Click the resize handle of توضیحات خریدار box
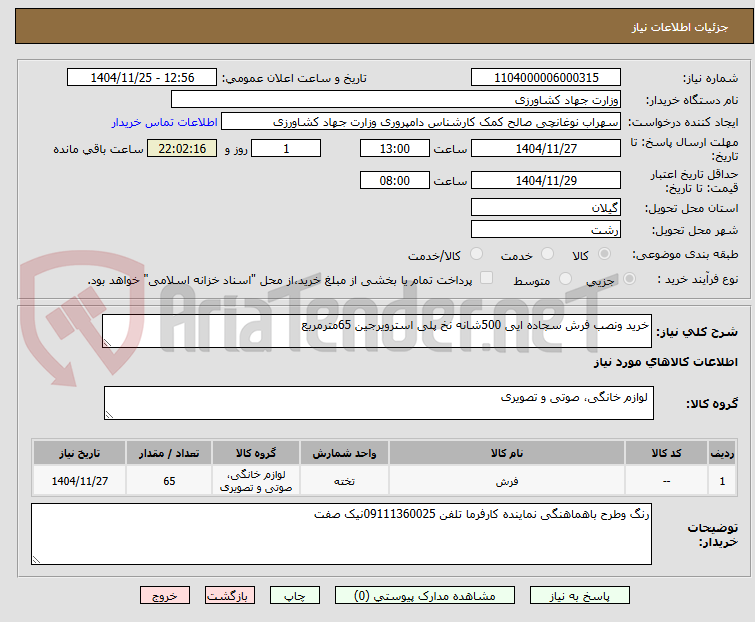 (36, 559)
